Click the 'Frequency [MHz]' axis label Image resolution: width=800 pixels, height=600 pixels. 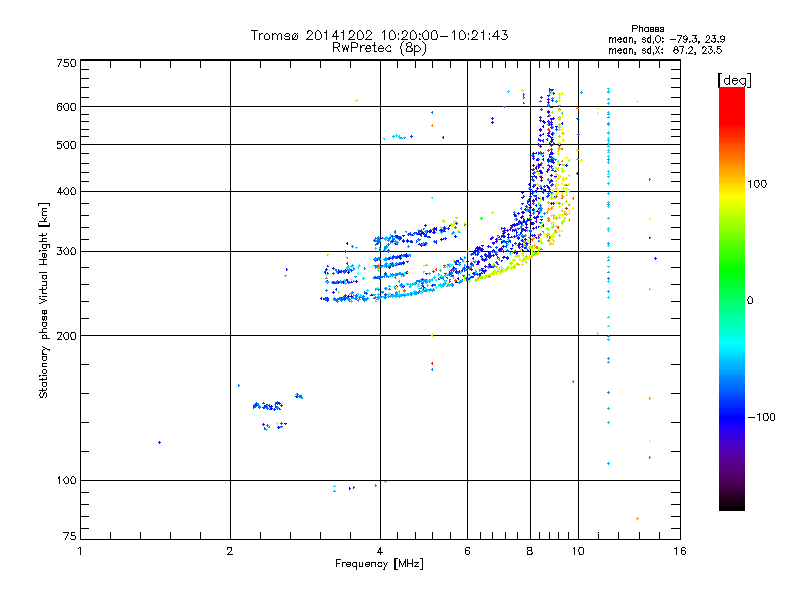point(379,564)
